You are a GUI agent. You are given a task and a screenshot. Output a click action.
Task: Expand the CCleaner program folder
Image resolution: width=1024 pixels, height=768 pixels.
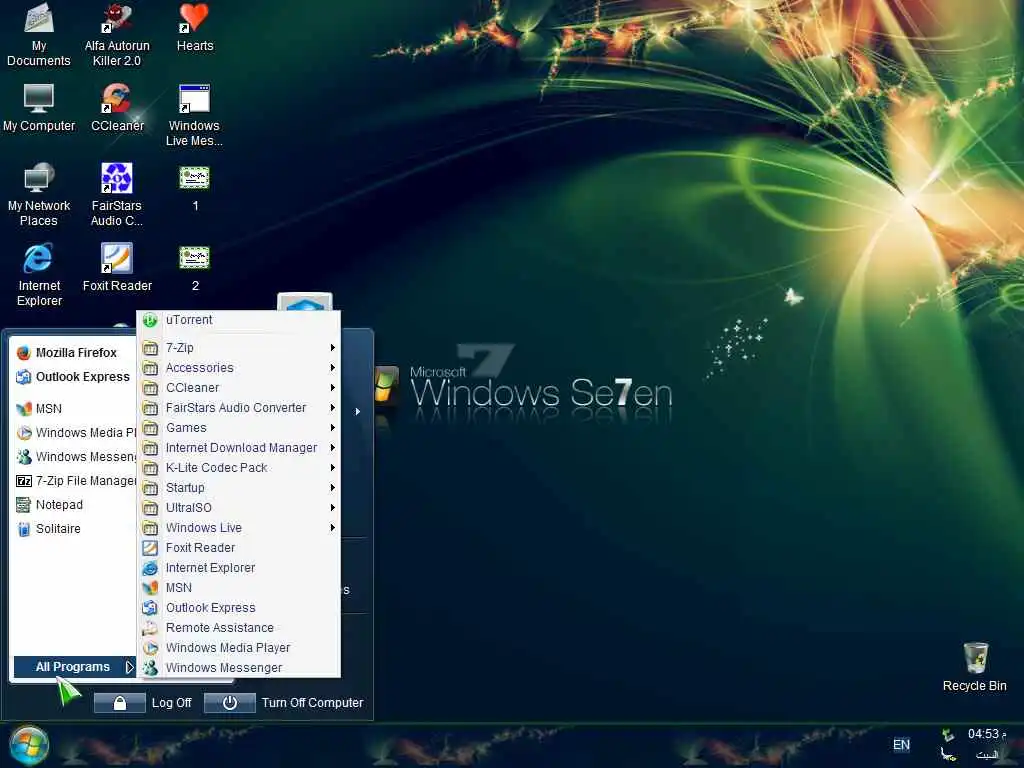point(239,388)
